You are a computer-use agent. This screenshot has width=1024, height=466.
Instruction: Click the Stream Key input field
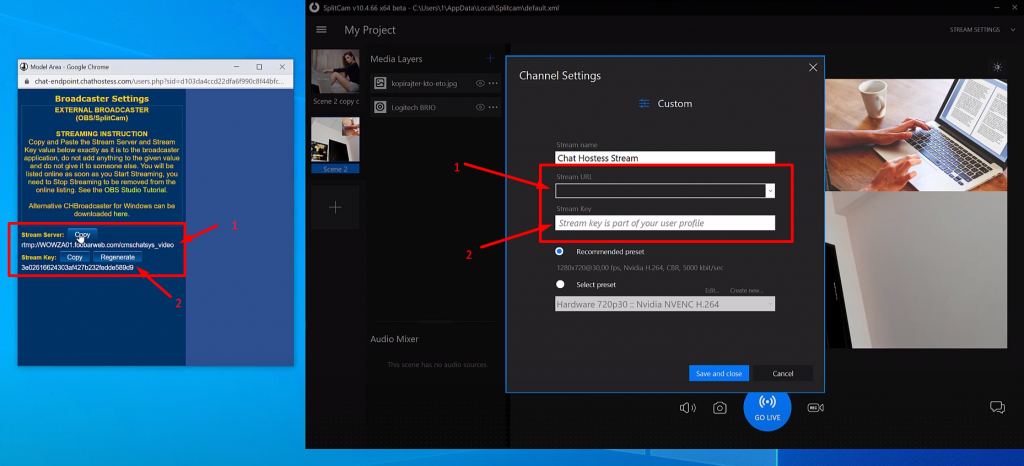[x=665, y=223]
